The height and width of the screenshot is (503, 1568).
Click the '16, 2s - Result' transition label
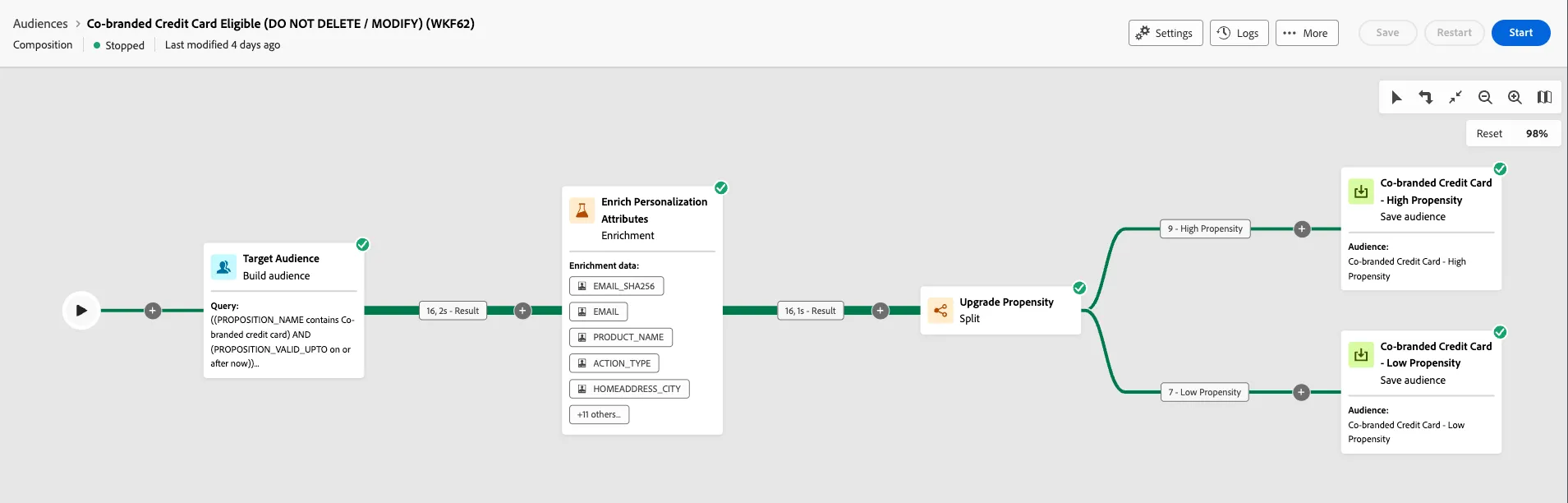click(453, 311)
